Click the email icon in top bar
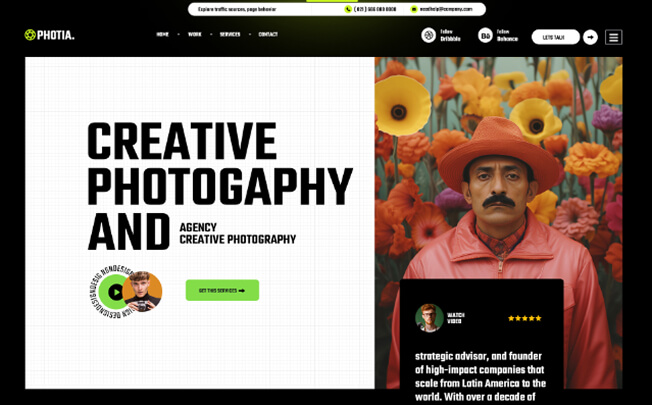This screenshot has height=405, width=652. (414, 9)
